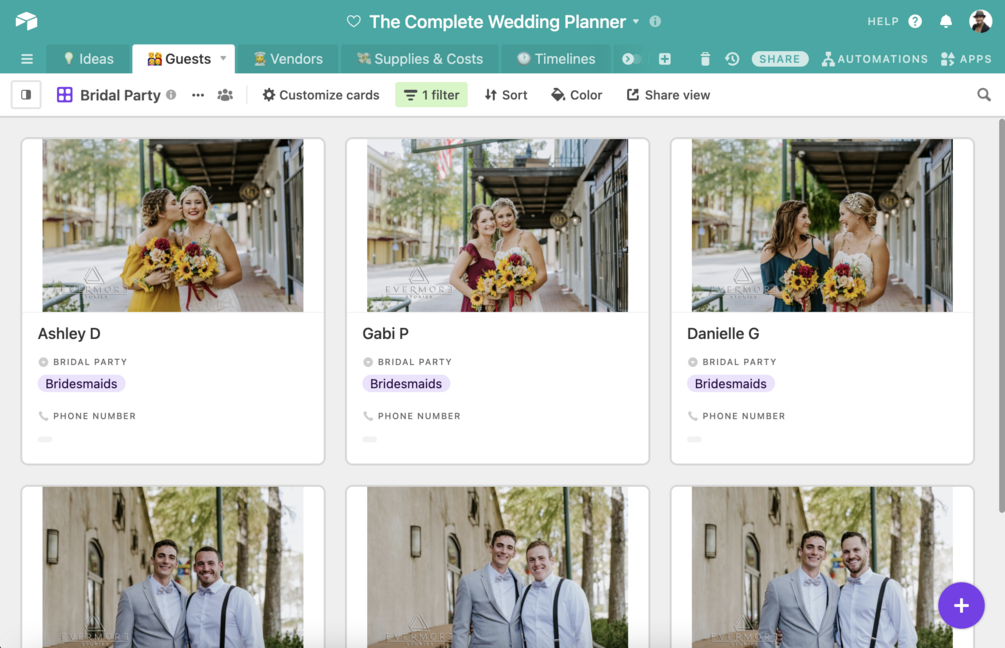The image size is (1005, 648).
Task: Open the collaborators people icon
Action: click(x=225, y=95)
